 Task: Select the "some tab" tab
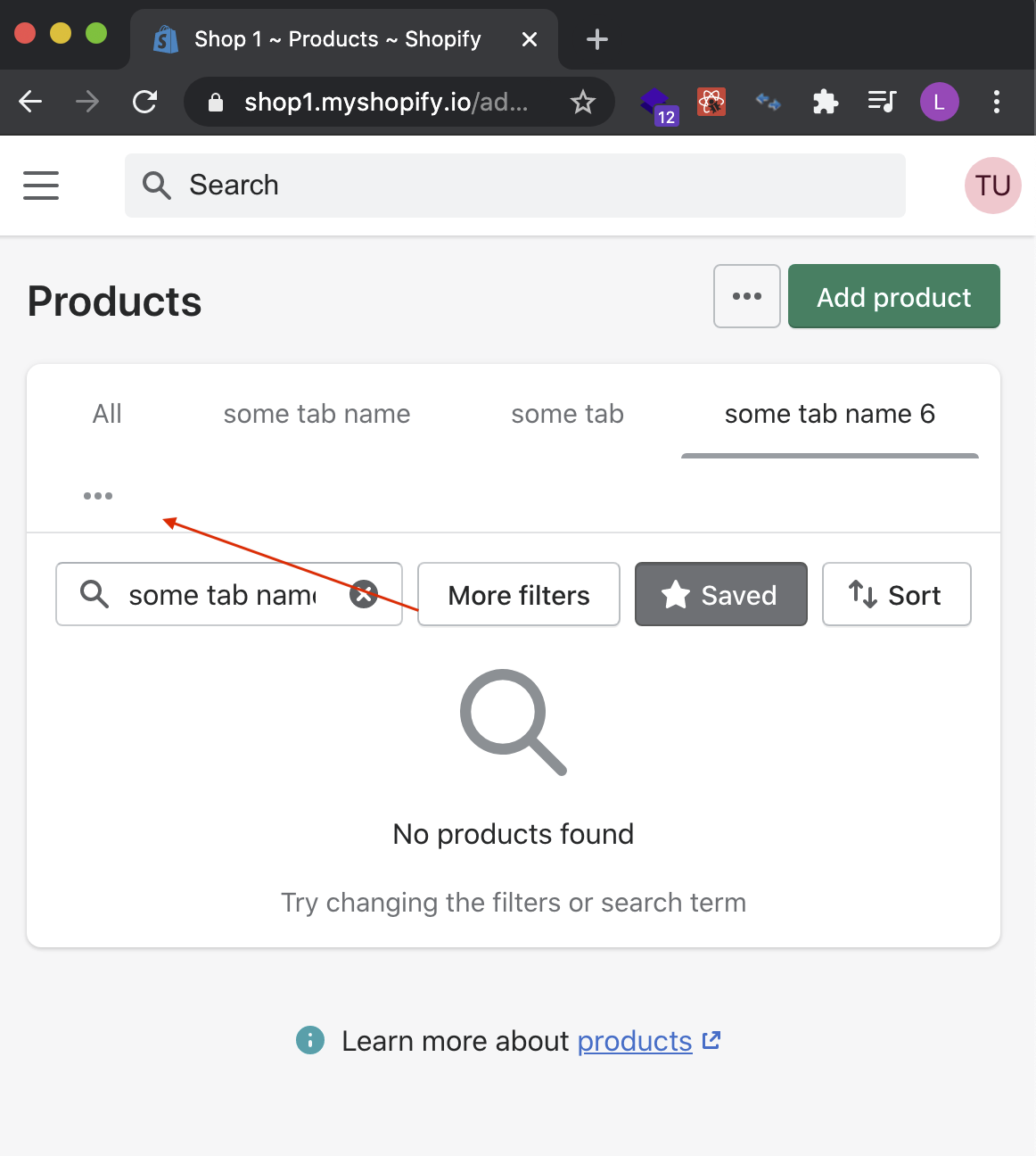pyautogui.click(x=567, y=414)
